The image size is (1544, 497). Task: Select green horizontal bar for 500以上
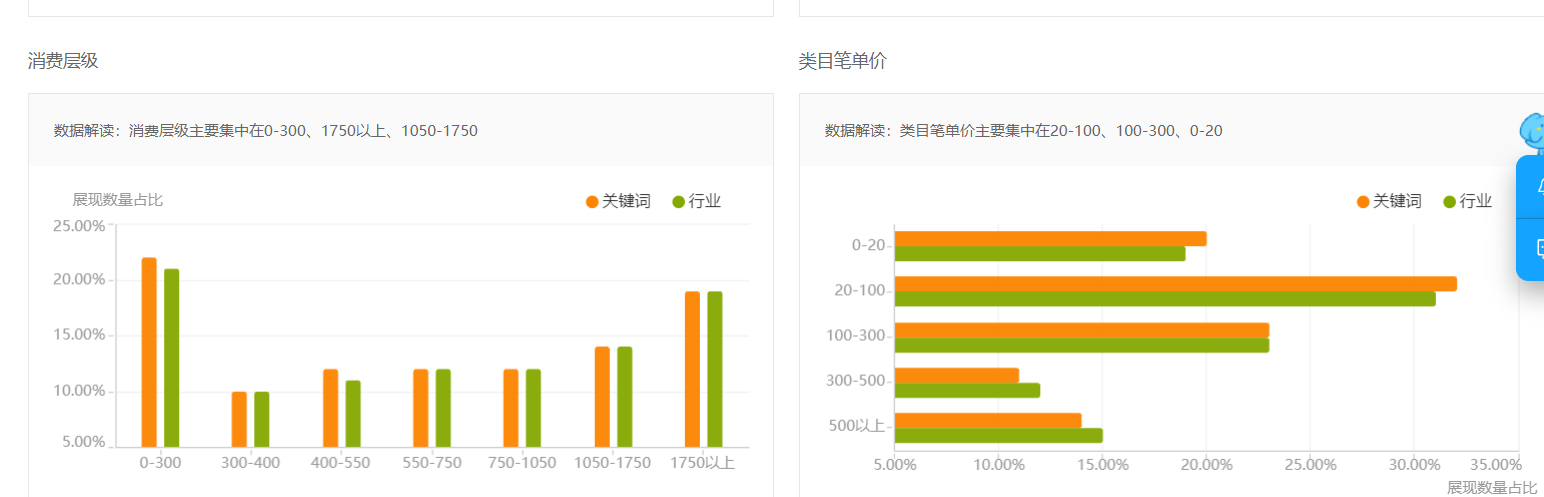point(999,436)
